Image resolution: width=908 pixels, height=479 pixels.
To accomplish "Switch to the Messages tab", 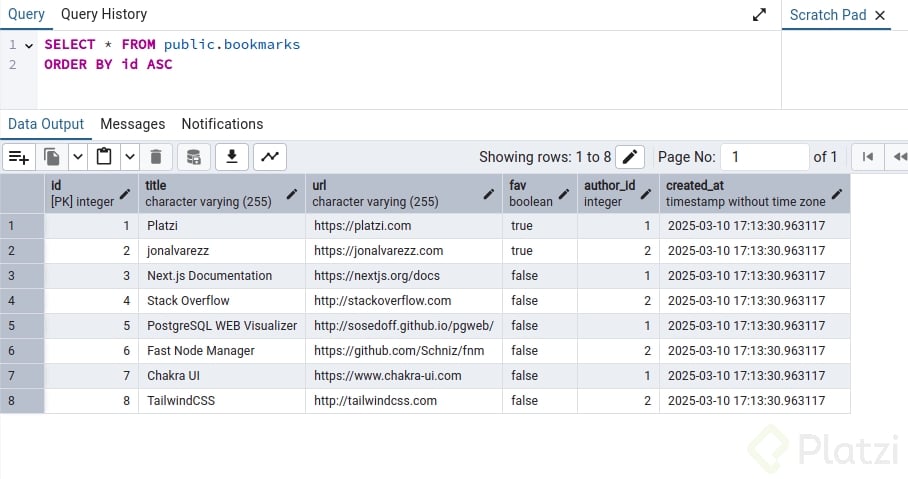I will pyautogui.click(x=132, y=124).
